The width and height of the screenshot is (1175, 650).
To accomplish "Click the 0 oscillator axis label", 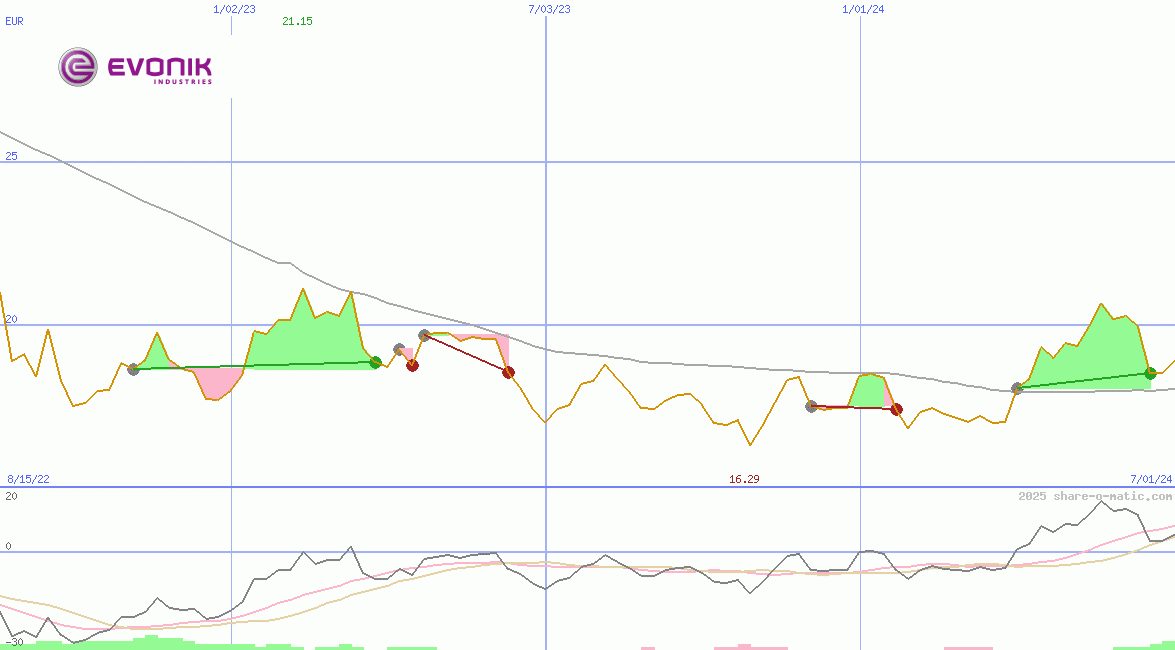I will [8, 546].
